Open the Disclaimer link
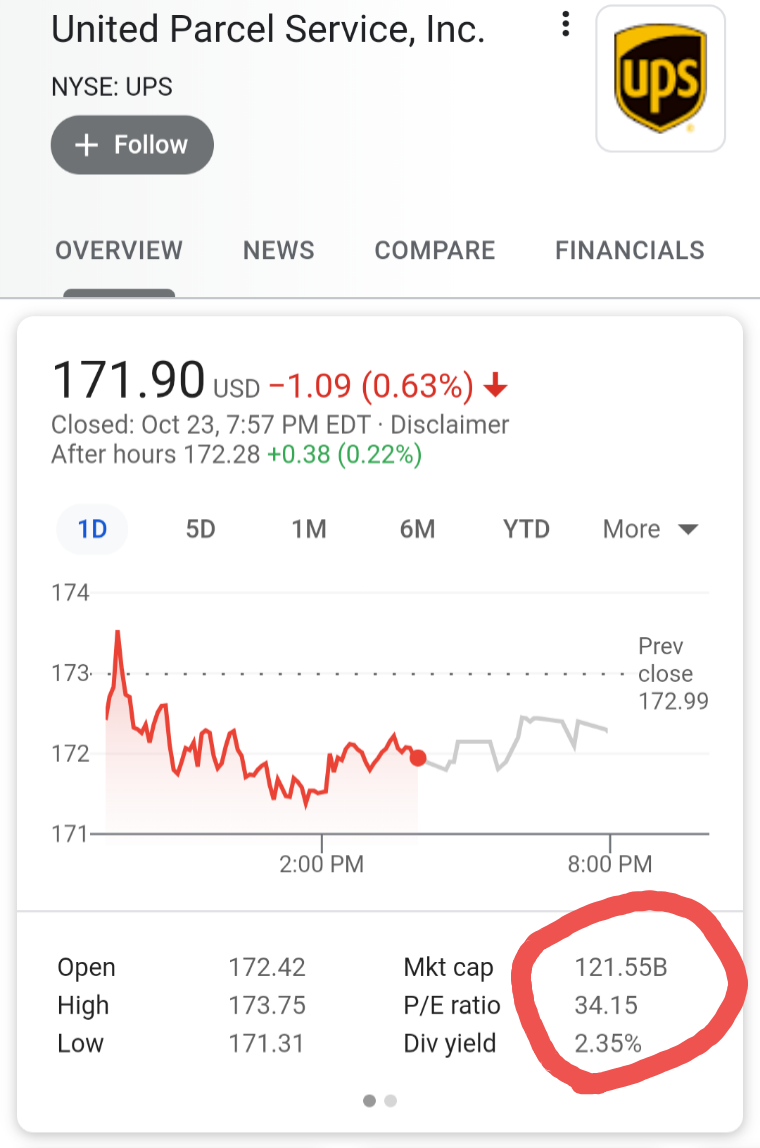Viewport: 760px width, 1148px height. coord(450,425)
